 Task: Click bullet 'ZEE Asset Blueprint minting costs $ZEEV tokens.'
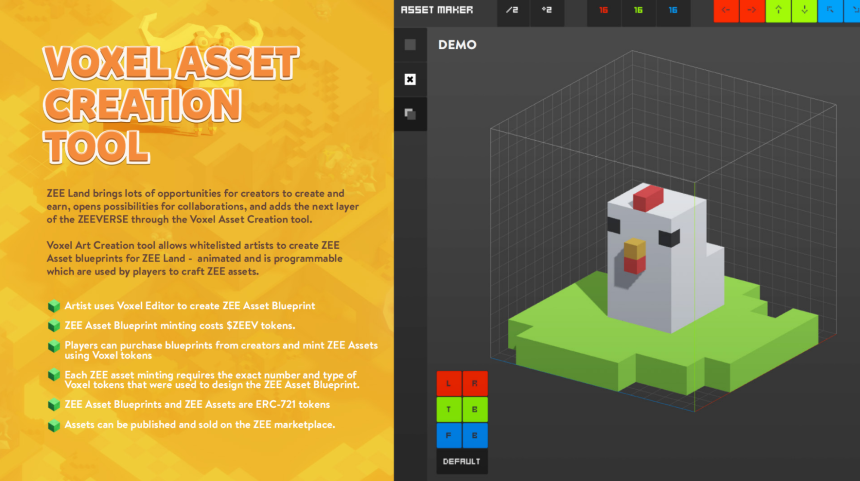180,326
